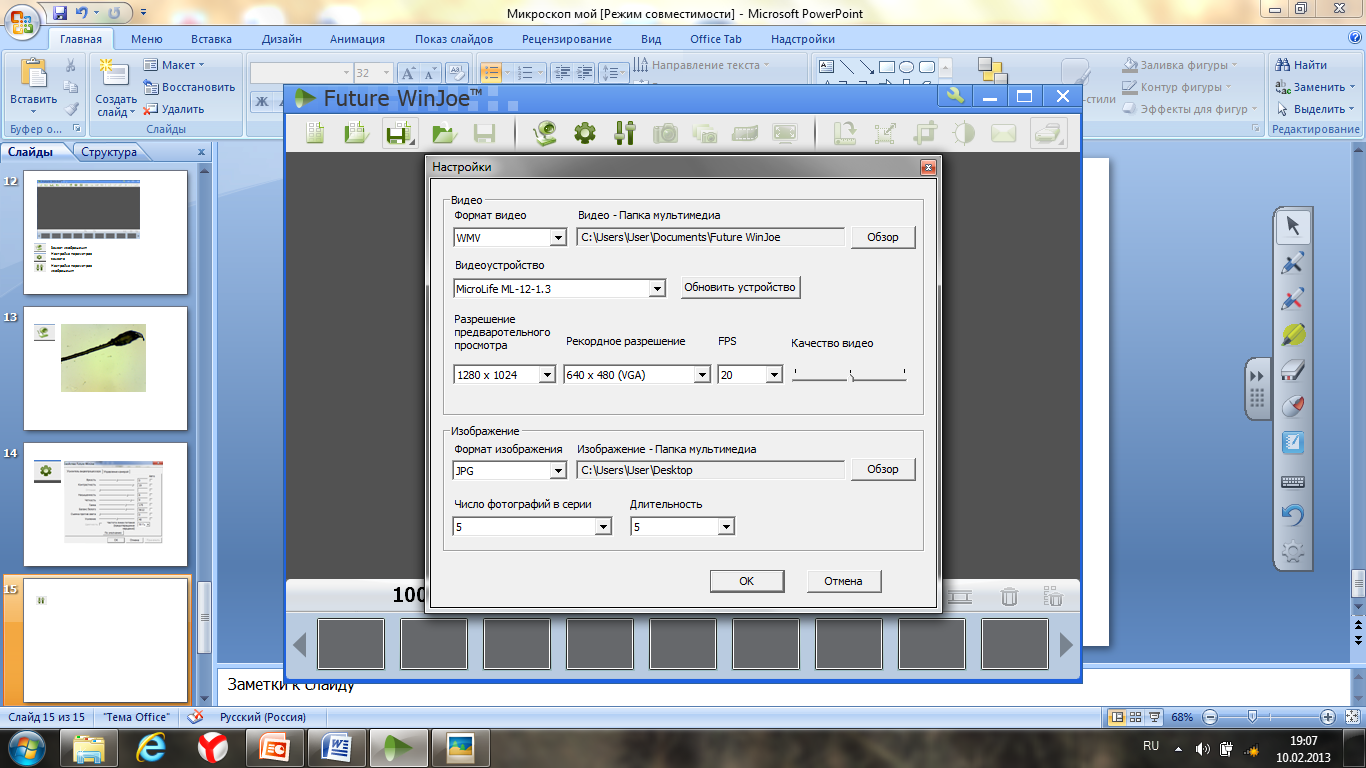Select the yellow highlighter in side panel
Image resolution: width=1366 pixels, height=768 pixels.
pos(1292,335)
